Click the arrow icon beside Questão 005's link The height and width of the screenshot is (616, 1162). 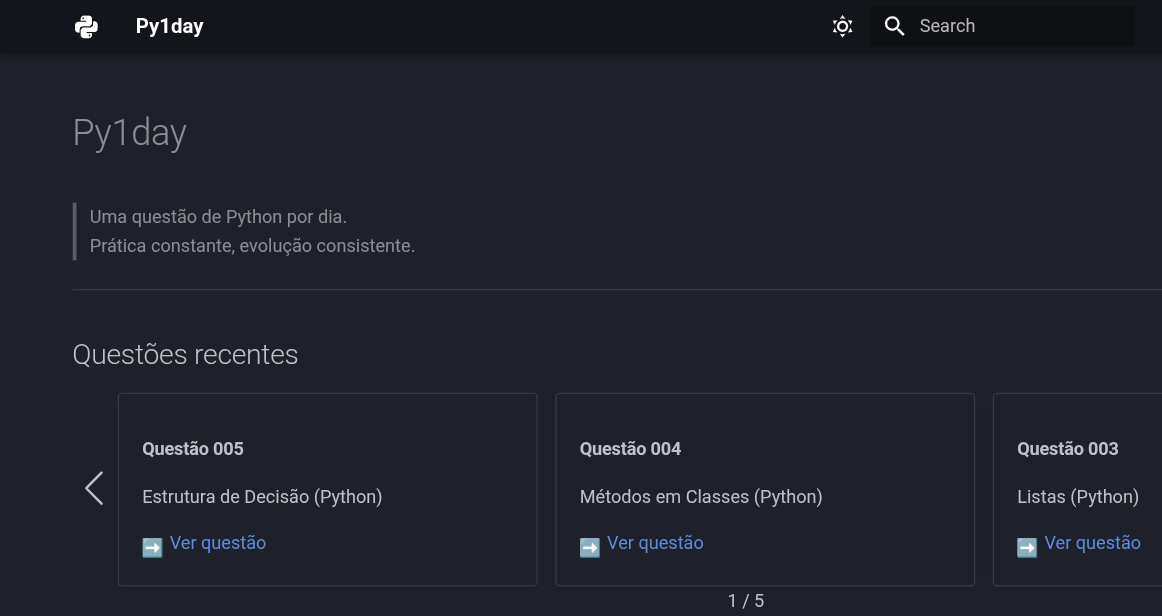(x=152, y=547)
